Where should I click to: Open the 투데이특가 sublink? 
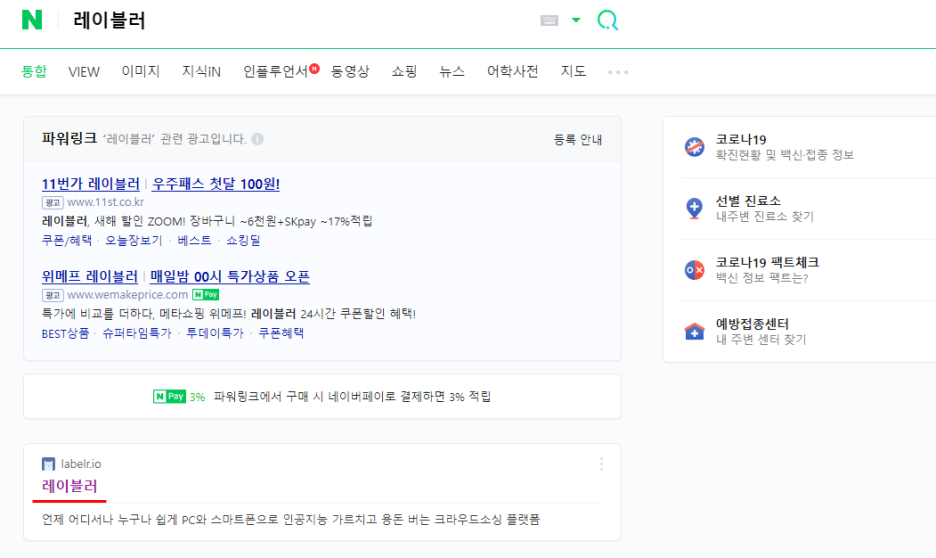tap(215, 333)
